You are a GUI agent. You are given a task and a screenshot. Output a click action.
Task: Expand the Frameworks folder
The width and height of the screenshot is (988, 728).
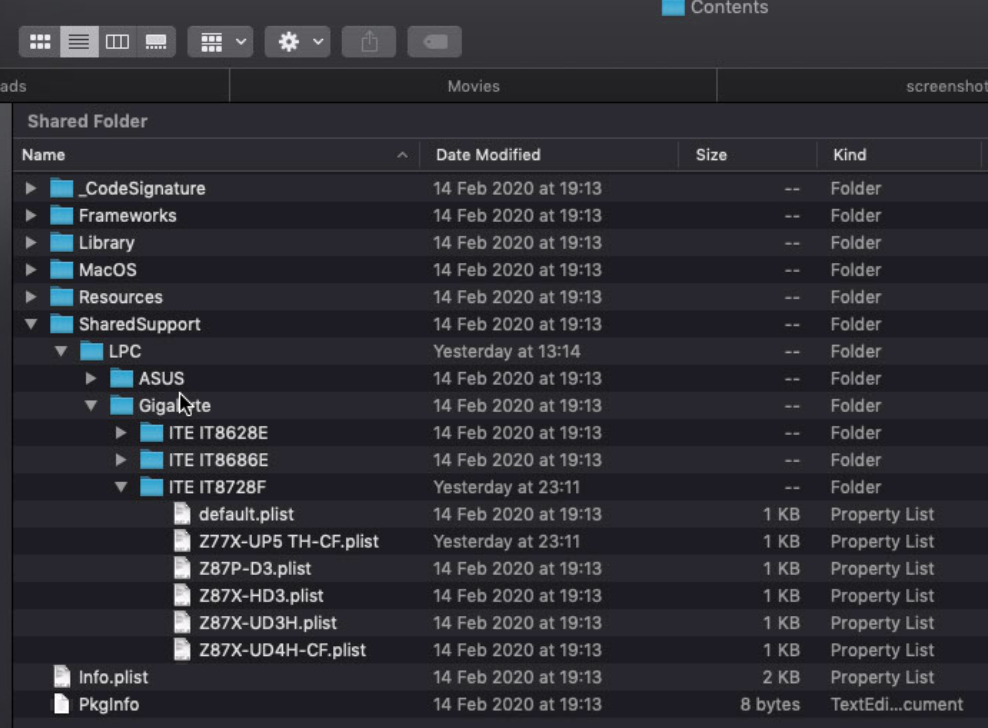[30, 215]
